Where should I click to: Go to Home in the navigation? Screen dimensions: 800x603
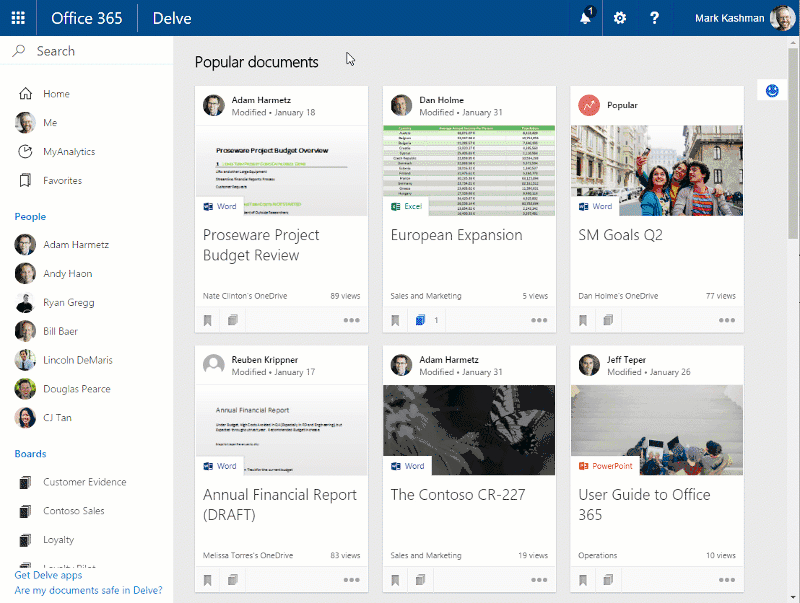(x=56, y=94)
